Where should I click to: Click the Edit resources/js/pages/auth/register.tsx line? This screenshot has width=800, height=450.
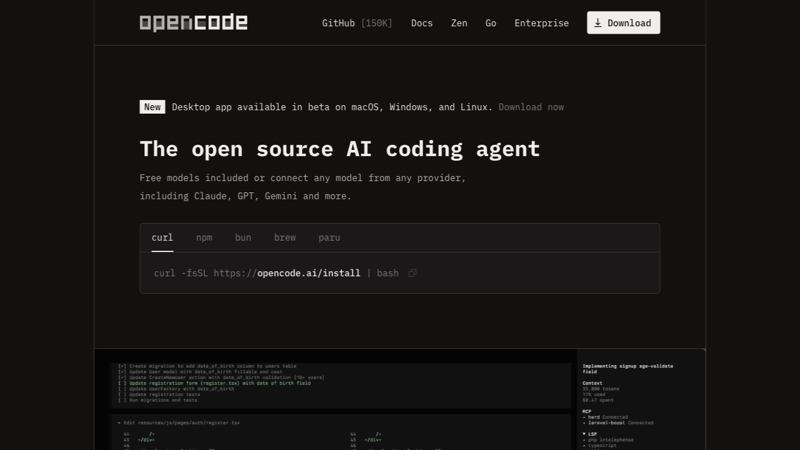click(179, 423)
